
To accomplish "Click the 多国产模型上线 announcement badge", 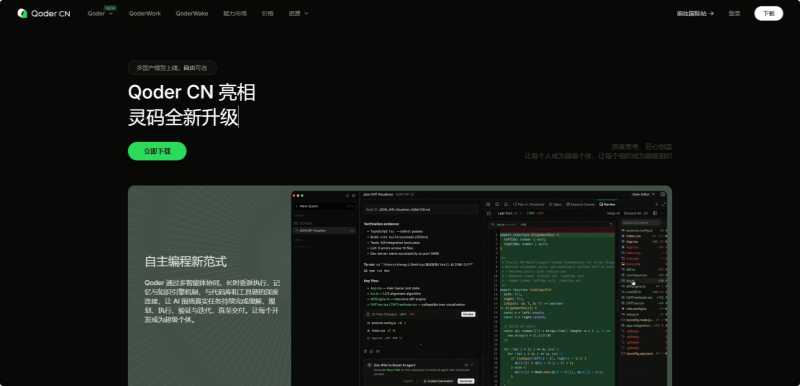I will pyautogui.click(x=172, y=68).
